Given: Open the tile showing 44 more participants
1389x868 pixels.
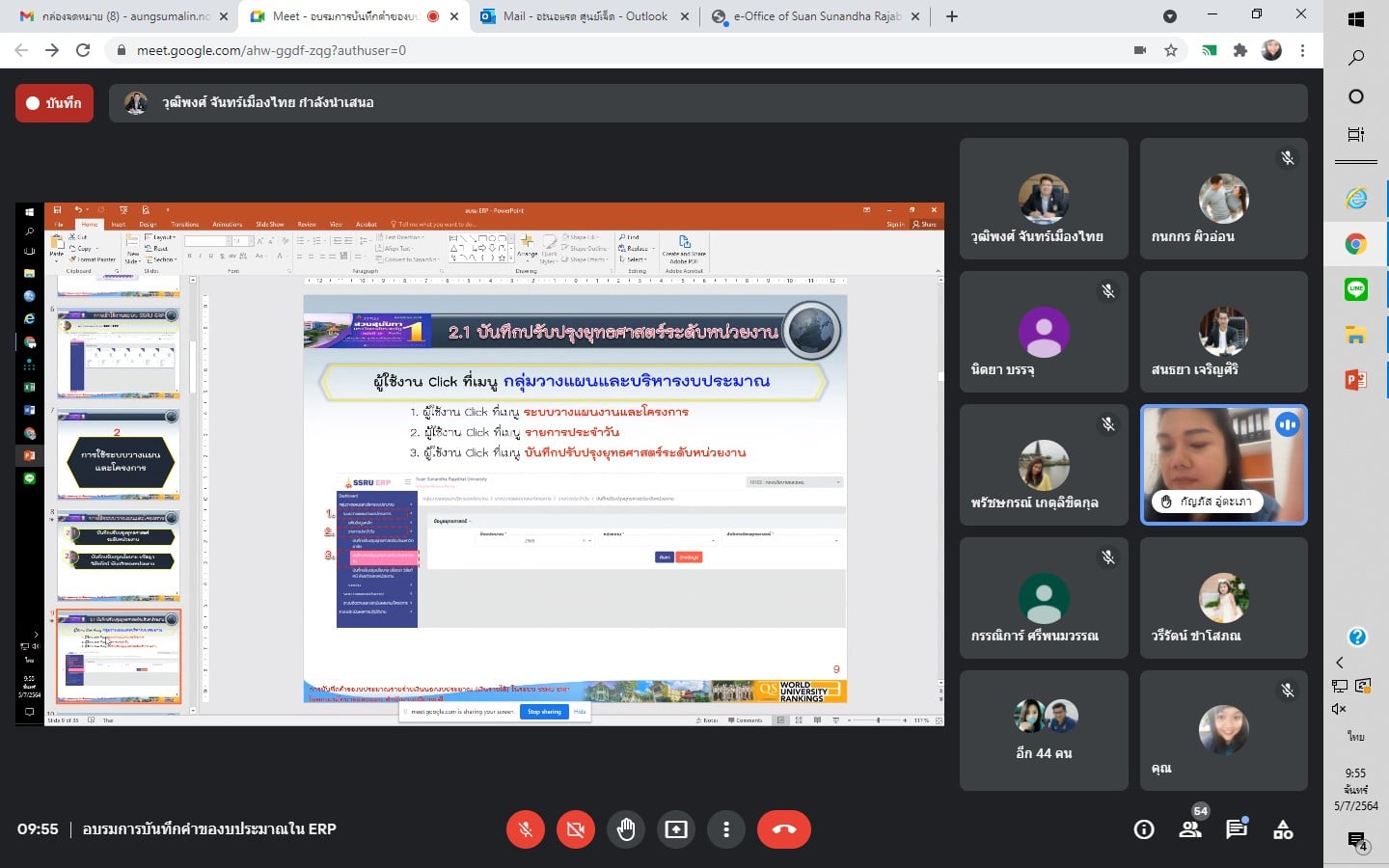Looking at the screenshot, I should pyautogui.click(x=1044, y=731).
